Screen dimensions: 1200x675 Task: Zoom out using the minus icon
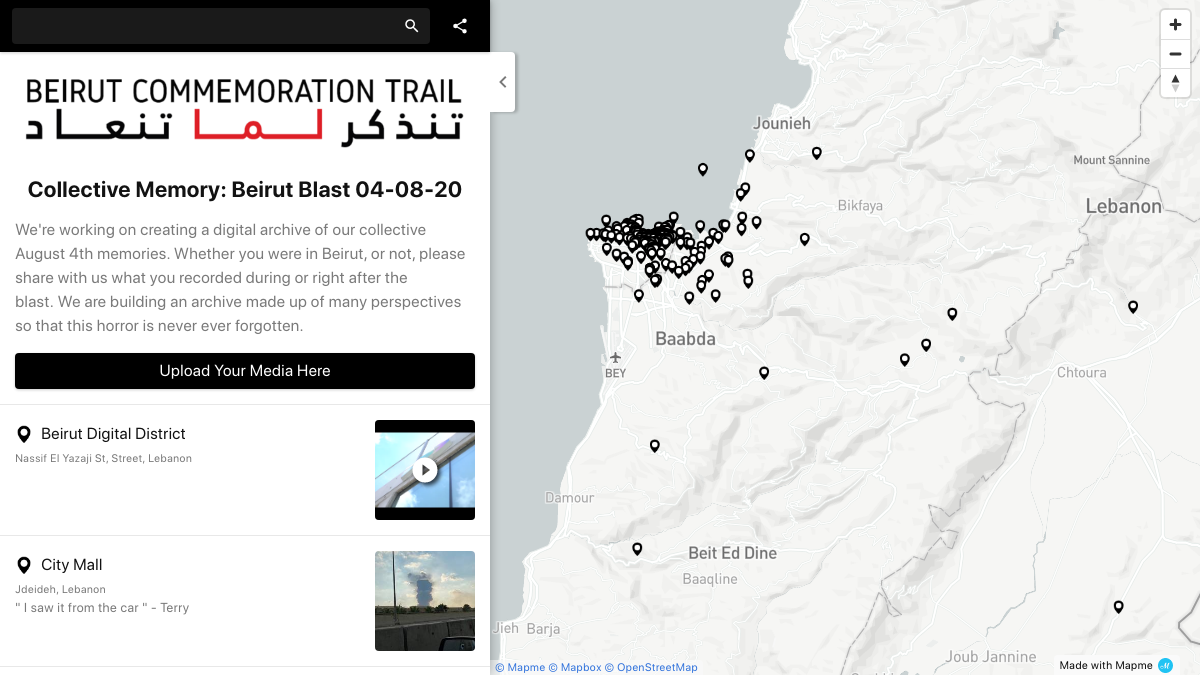(1175, 53)
